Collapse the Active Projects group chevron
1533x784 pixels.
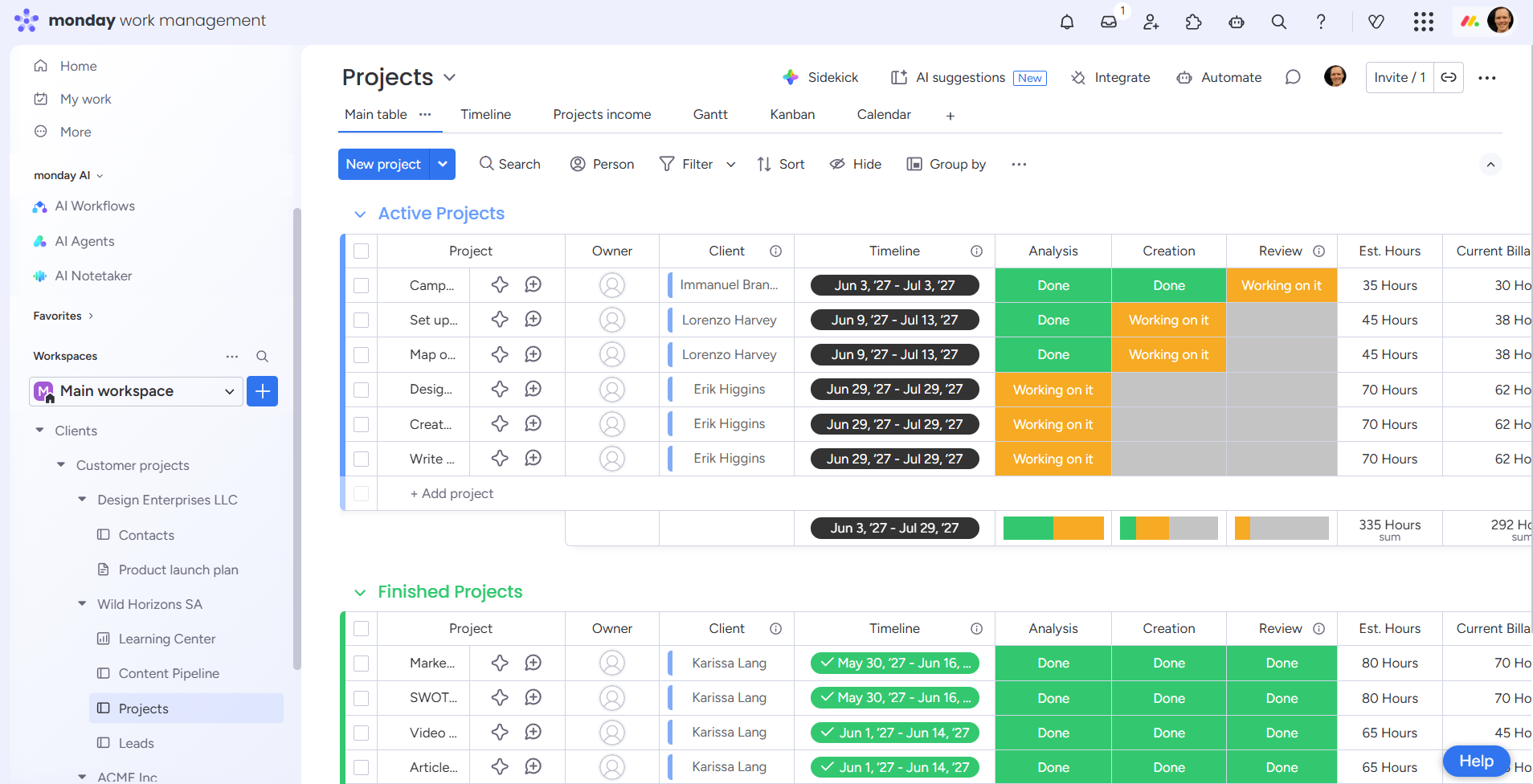(x=360, y=214)
